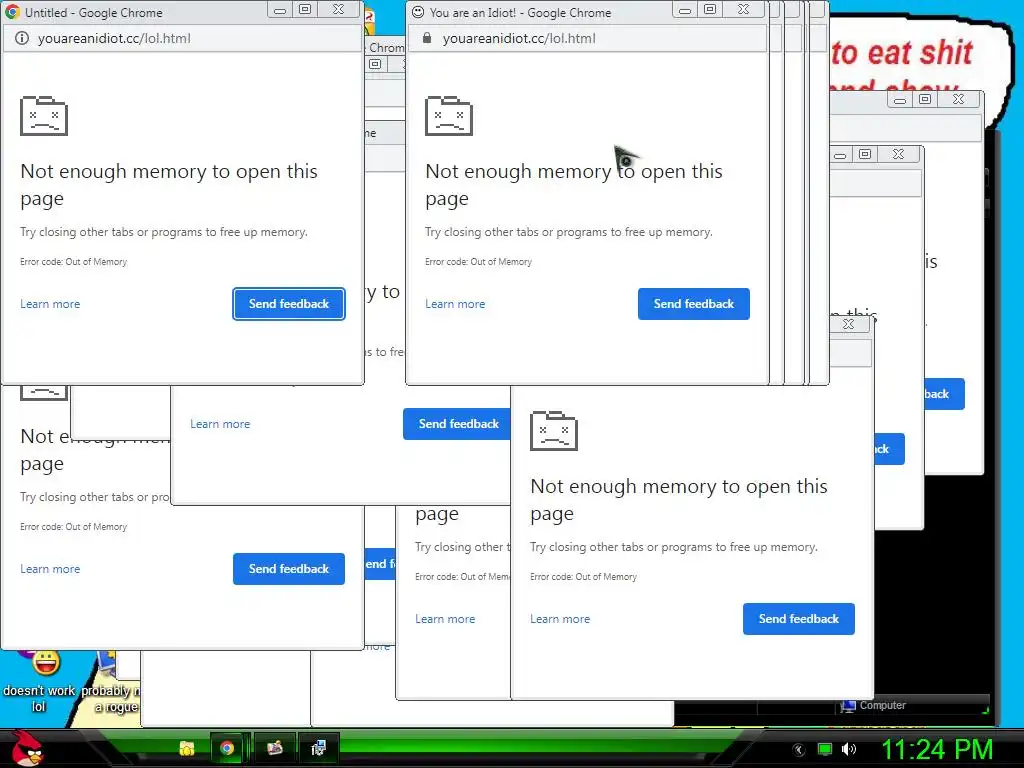Open the Angry Birds start button
Screen dimensions: 1024x768
(27, 747)
